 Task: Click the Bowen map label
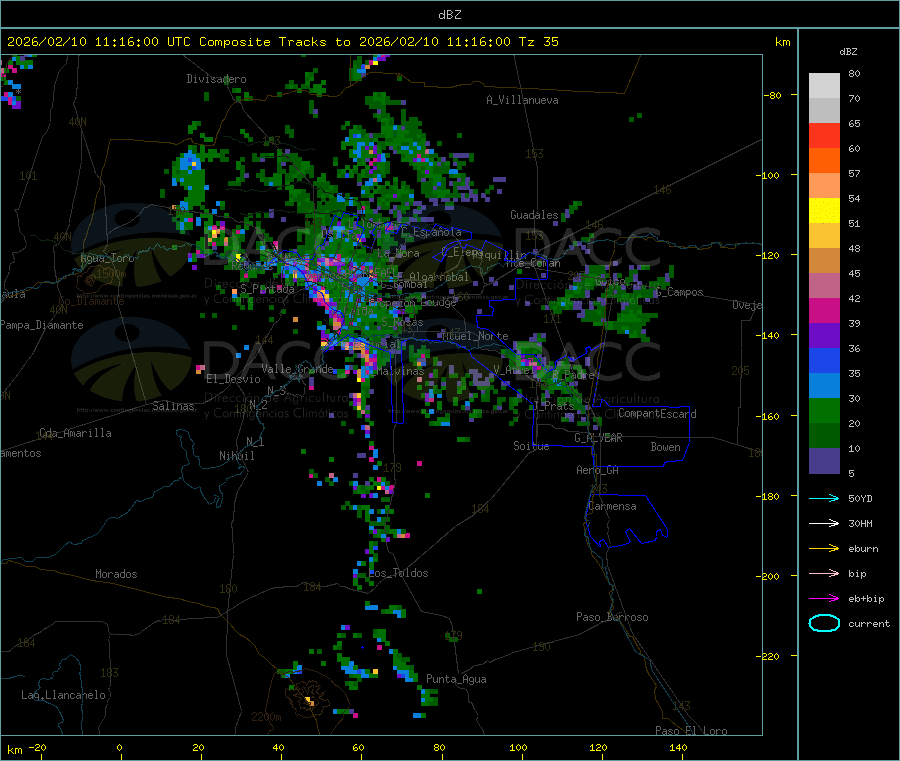coord(665,447)
